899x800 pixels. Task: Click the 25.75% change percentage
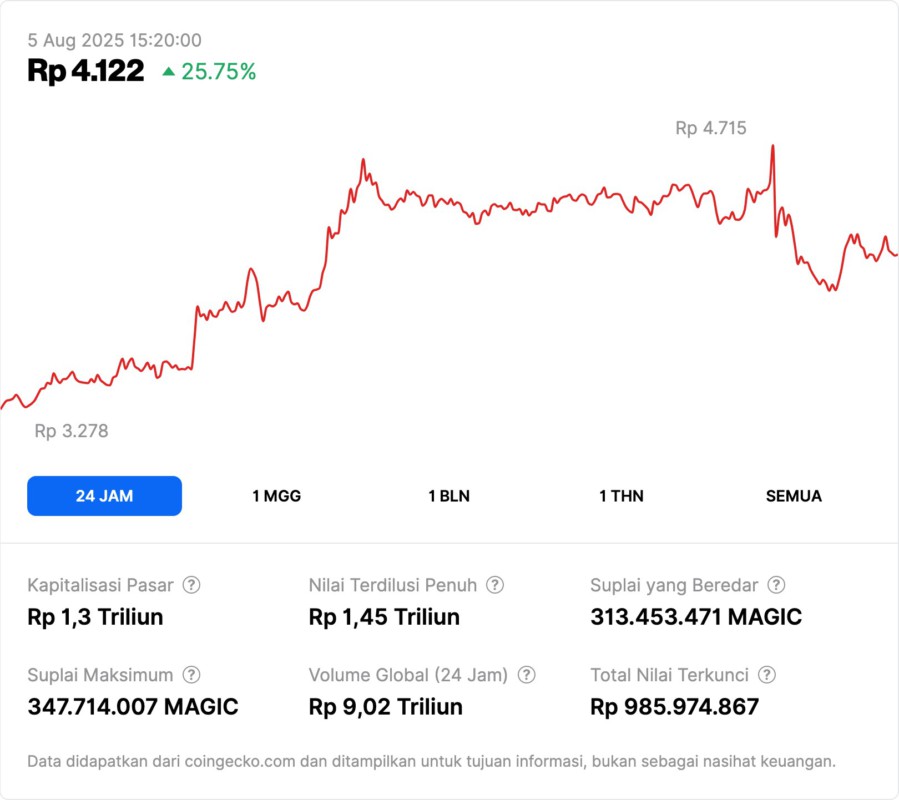click(x=218, y=72)
